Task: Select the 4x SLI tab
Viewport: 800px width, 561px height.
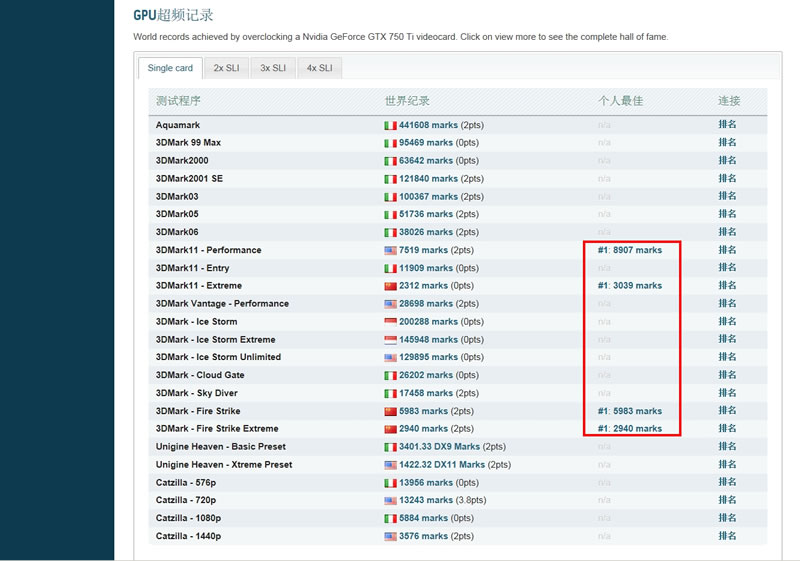Action: [319, 68]
